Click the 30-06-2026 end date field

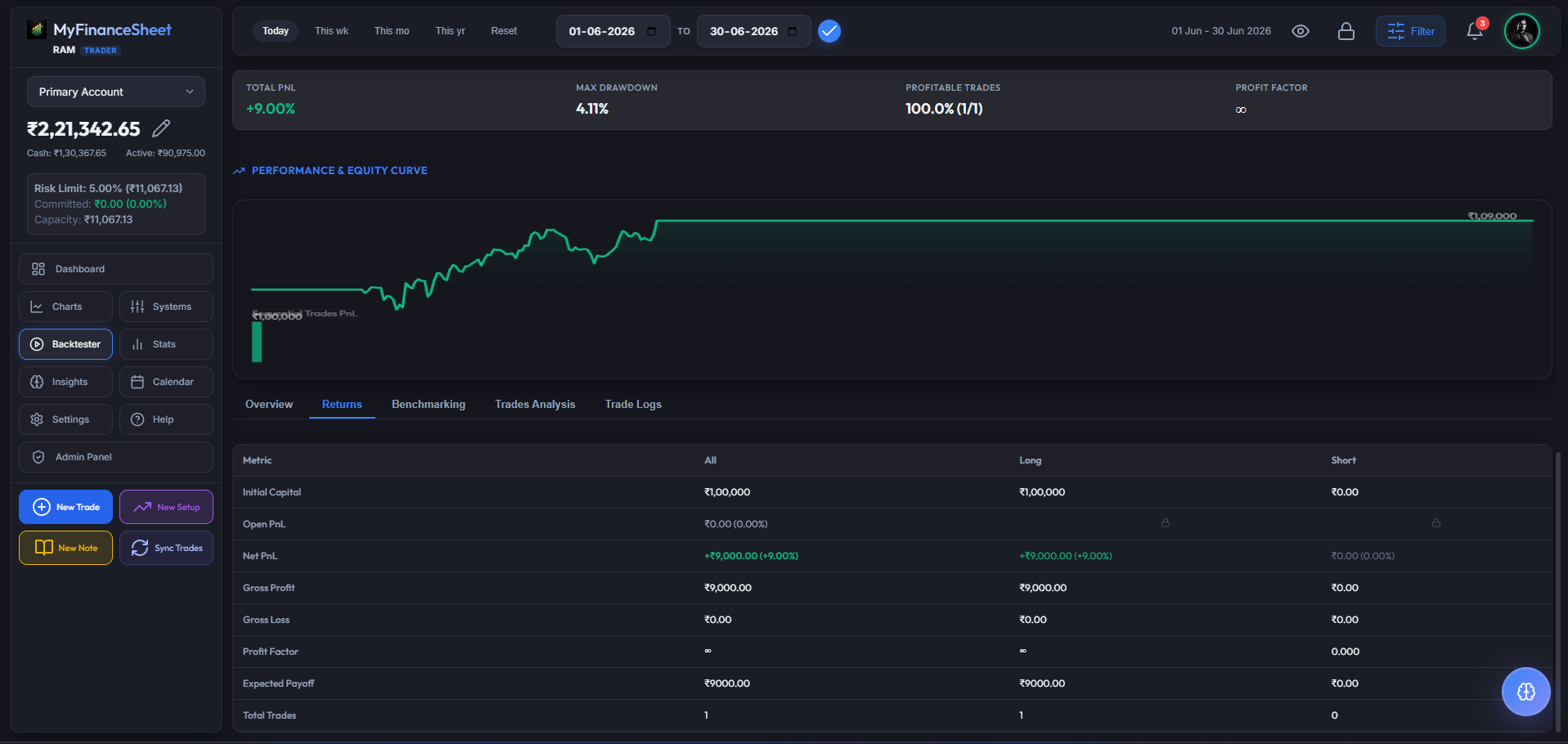753,31
